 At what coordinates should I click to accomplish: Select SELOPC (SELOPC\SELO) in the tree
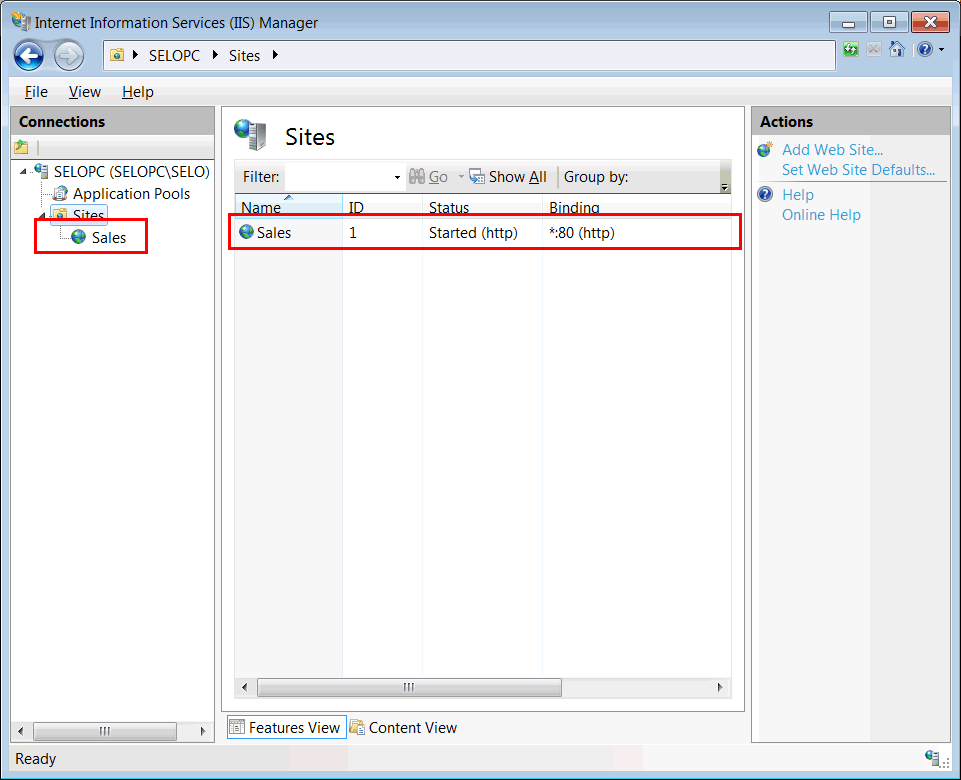(x=131, y=172)
